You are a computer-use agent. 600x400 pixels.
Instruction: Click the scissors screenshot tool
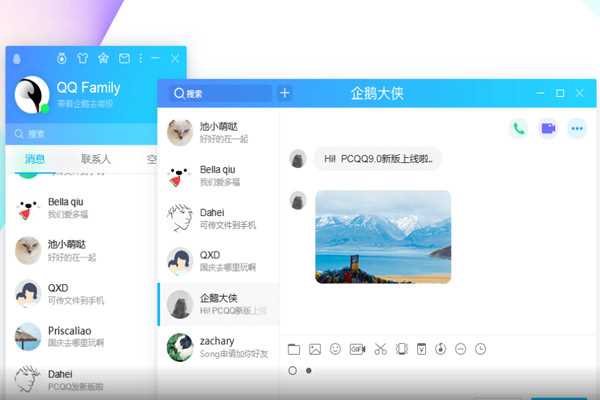click(380, 349)
